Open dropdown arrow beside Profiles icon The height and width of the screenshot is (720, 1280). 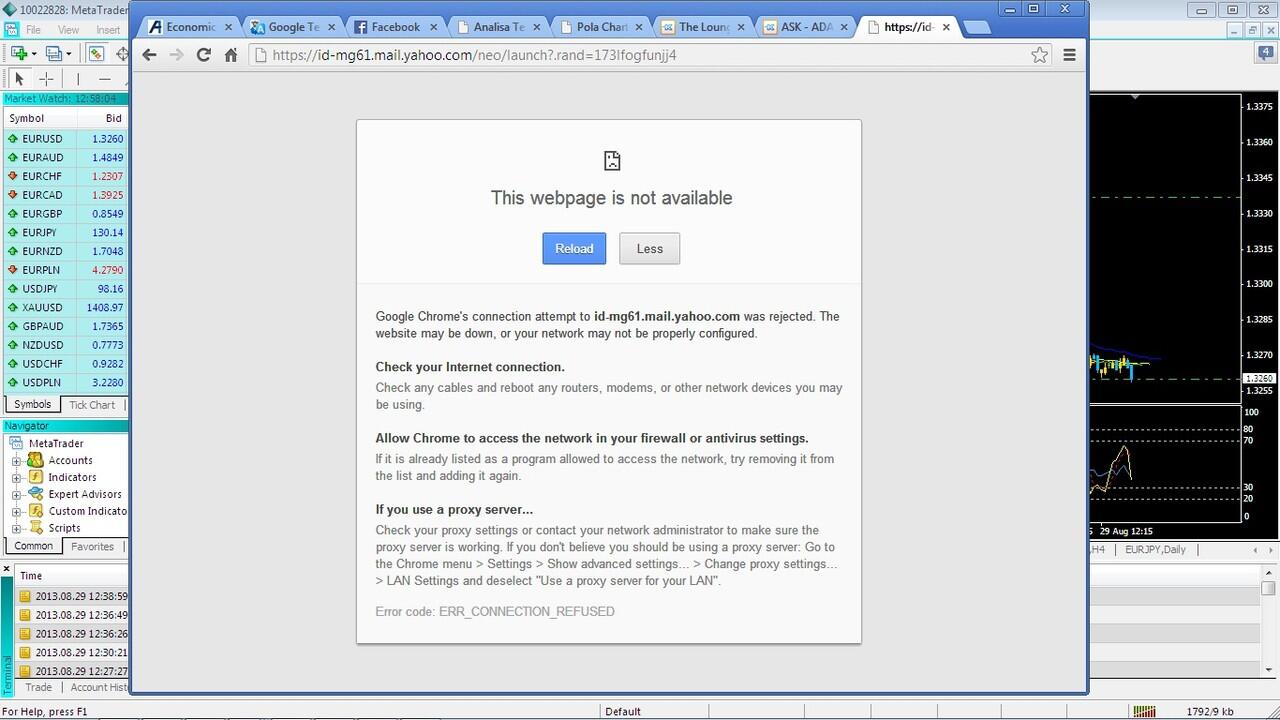point(69,54)
